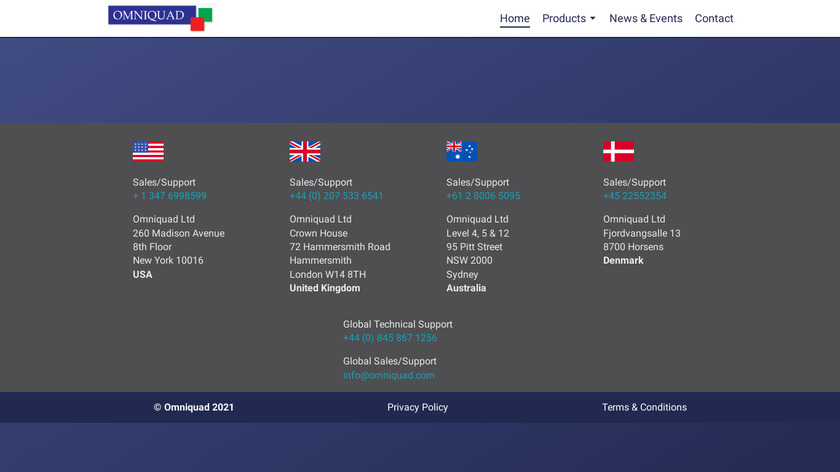Select 'Sales/Support' label under USA flag
This screenshot has height=472, width=840.
point(164,183)
